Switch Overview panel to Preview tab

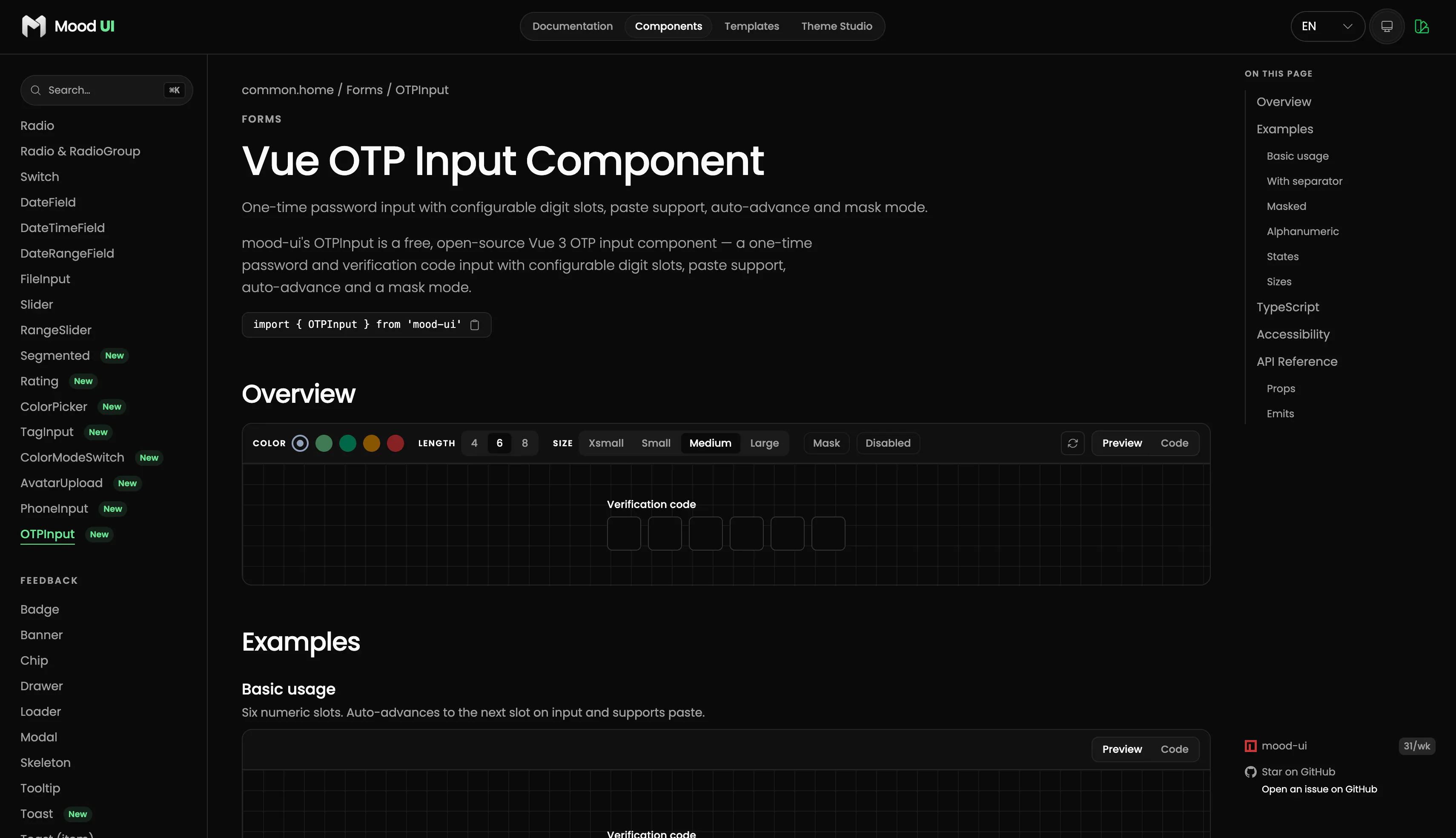point(1122,443)
